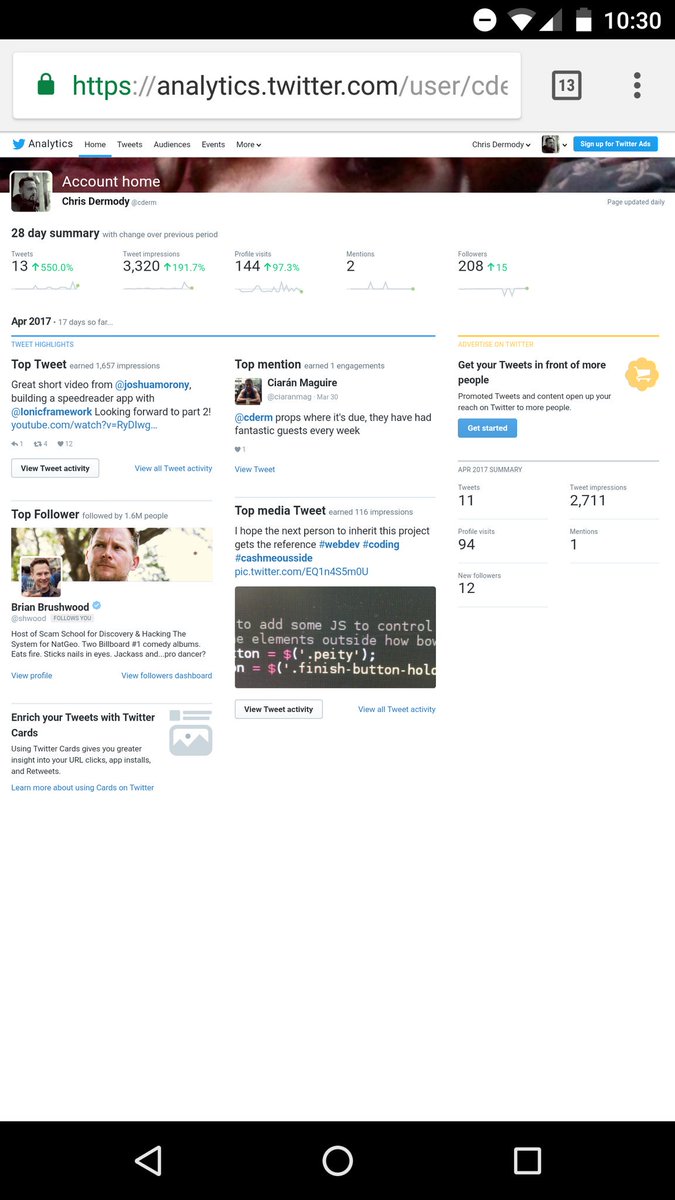Screen dimensions: 675x1200
Task: Click the Mentions sparkline chart
Action: coord(381,287)
